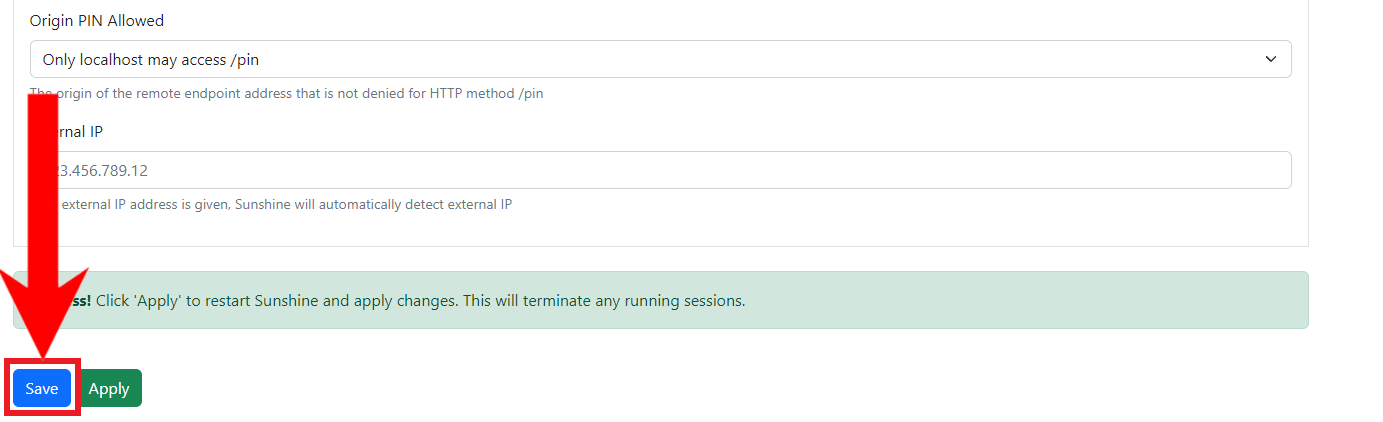Click the chevron arrow on the PIN dropdown

click(x=1271, y=59)
